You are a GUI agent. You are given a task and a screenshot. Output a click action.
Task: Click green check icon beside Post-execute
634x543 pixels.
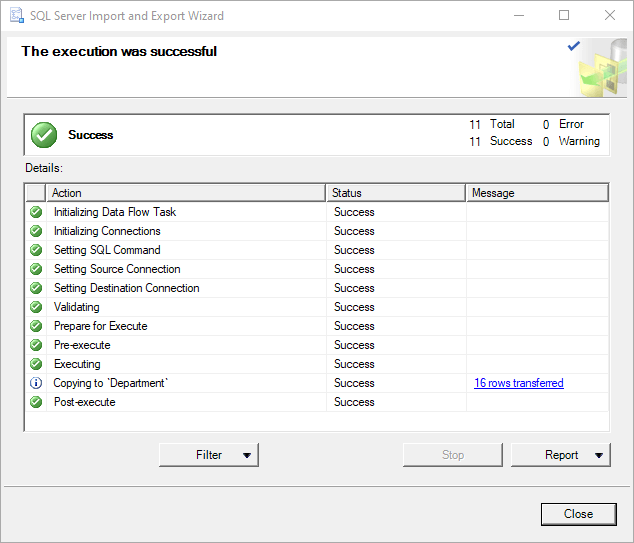tap(36, 402)
